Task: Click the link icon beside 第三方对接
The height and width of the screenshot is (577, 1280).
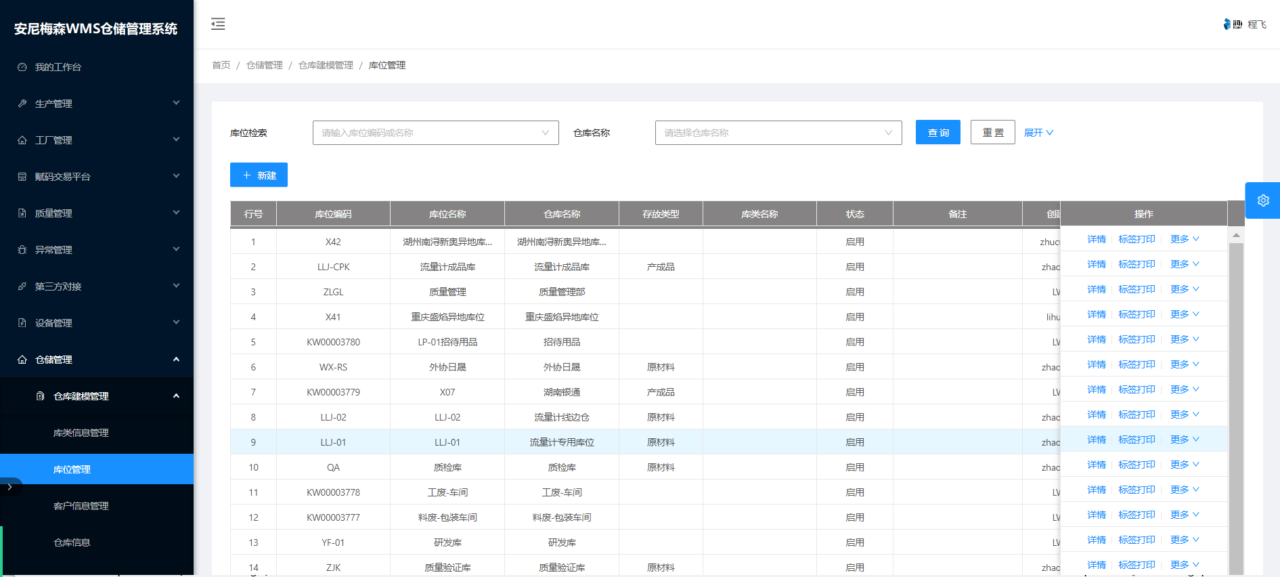Action: [x=22, y=286]
